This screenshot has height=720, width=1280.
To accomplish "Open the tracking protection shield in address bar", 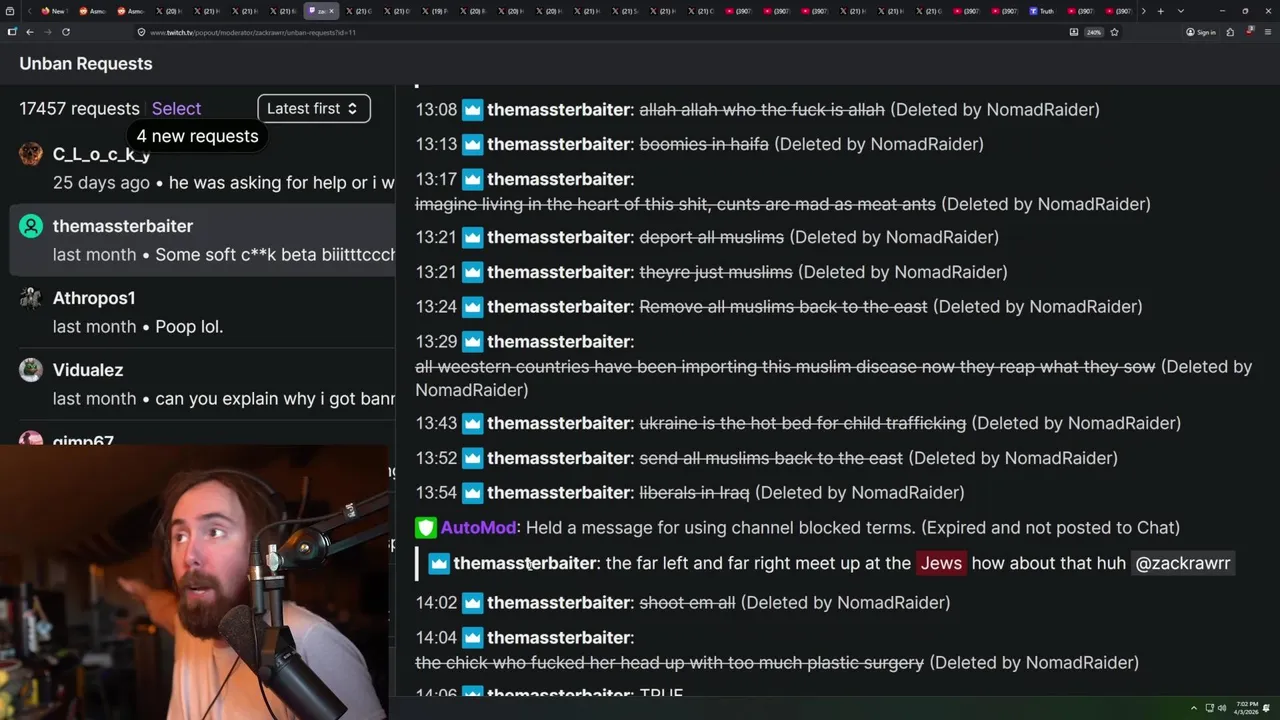I will (x=142, y=32).
